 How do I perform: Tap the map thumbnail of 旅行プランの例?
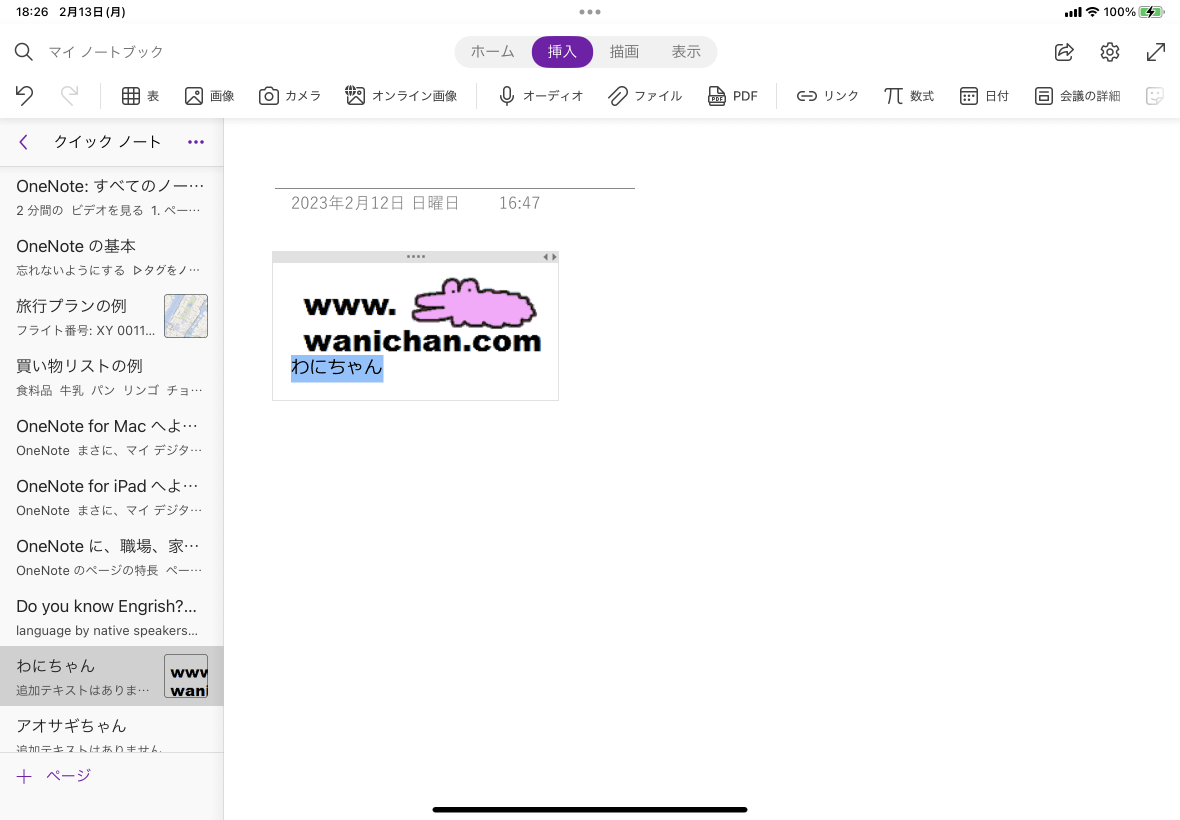pos(186,316)
